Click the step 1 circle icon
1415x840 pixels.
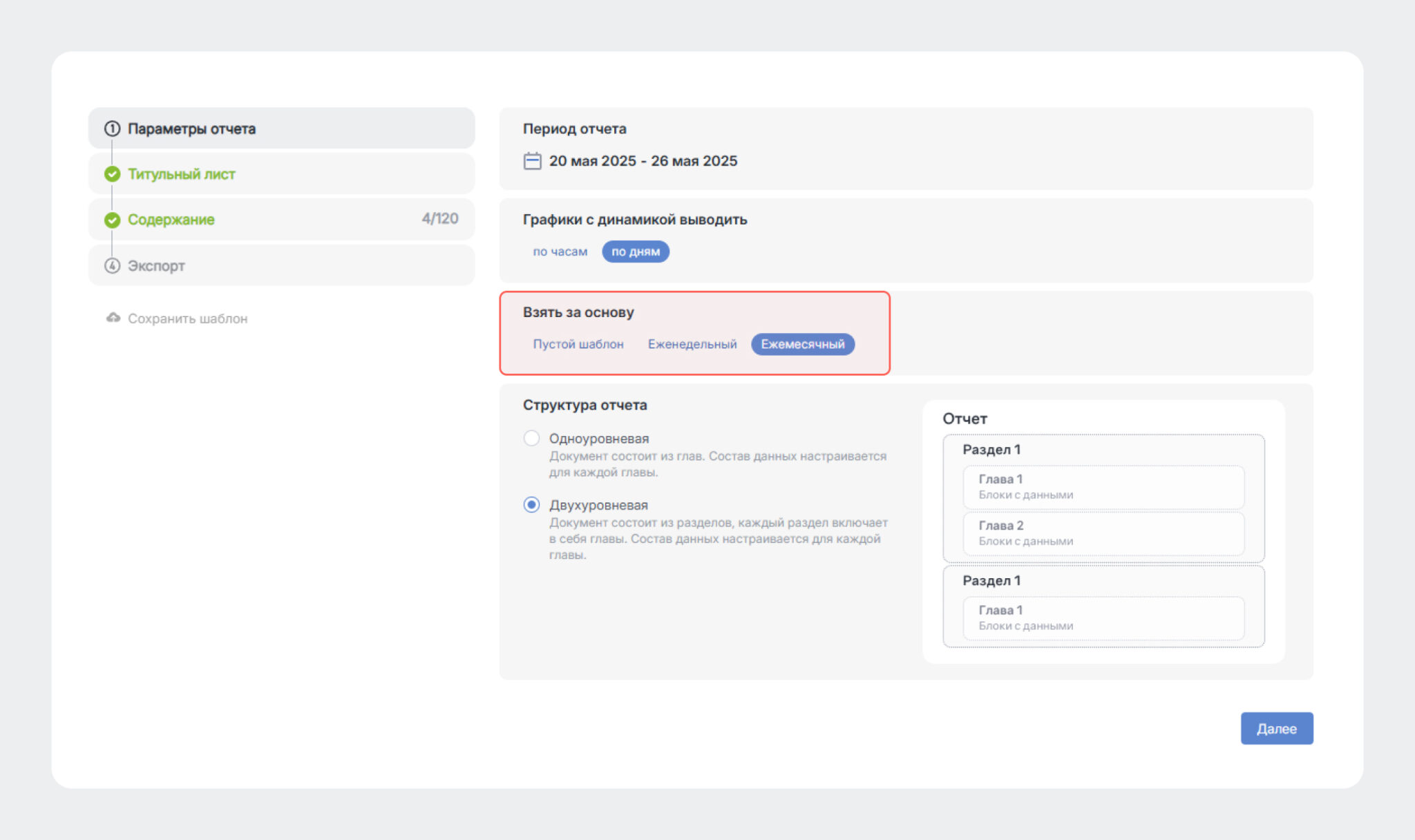[x=112, y=128]
